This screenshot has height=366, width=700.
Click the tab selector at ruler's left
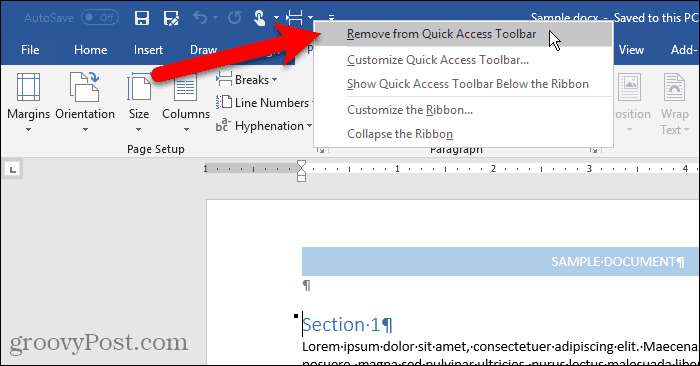point(12,170)
